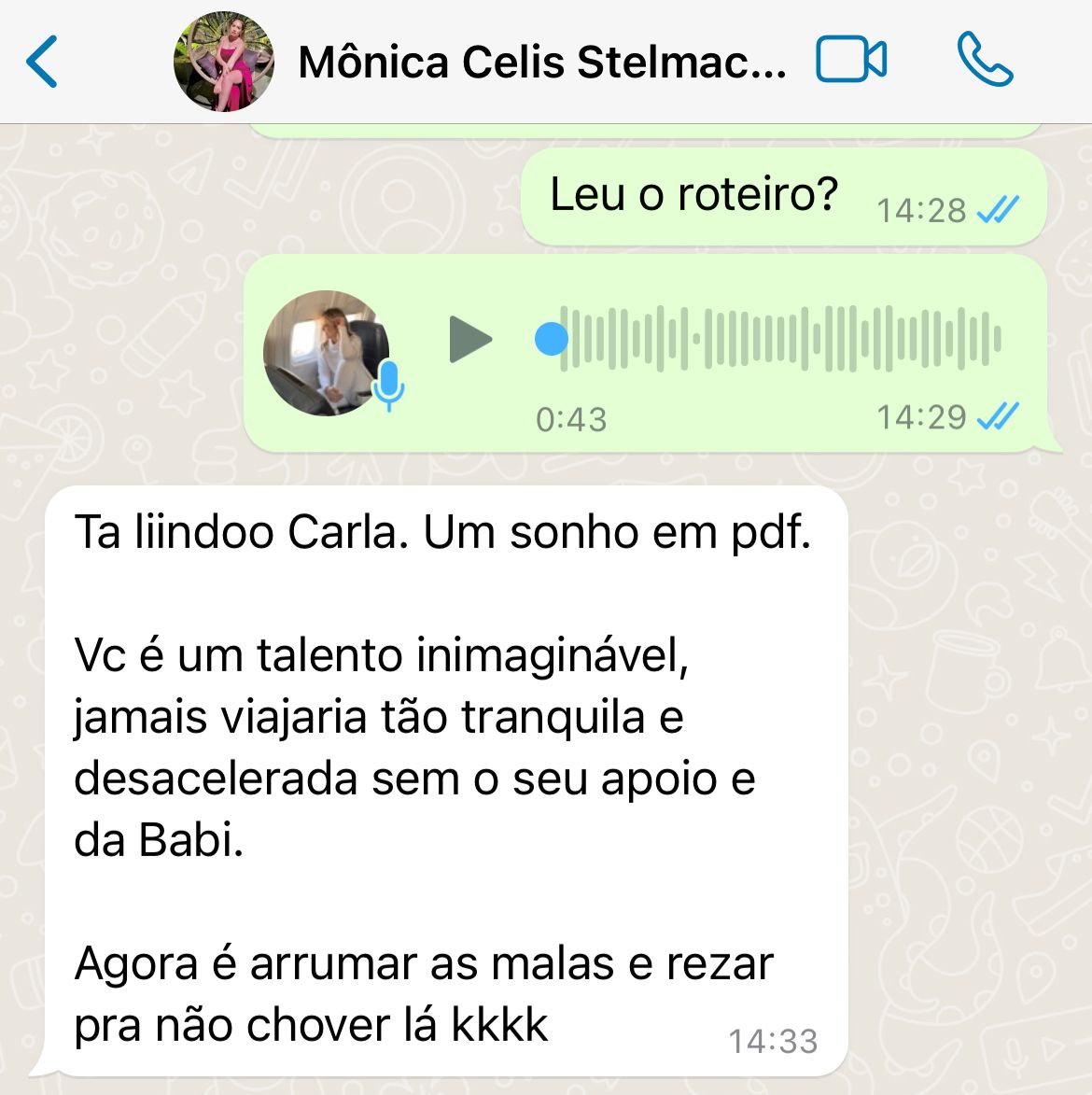Click the read ticks next to 14:29
The width and height of the screenshot is (1092, 1095).
tap(998, 416)
